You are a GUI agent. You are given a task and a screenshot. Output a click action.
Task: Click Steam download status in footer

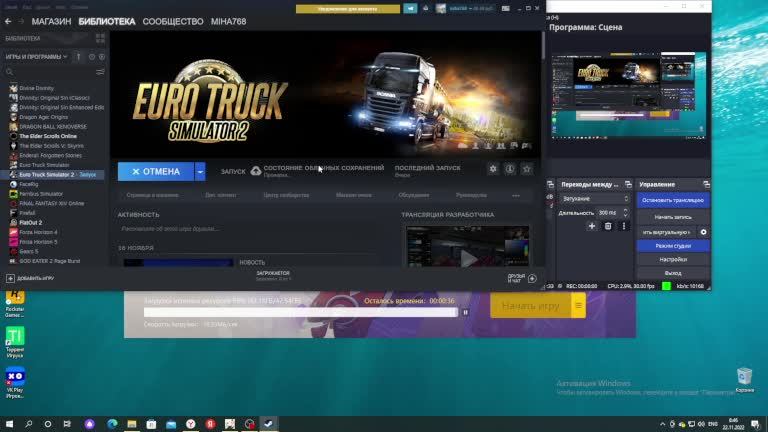coord(273,276)
